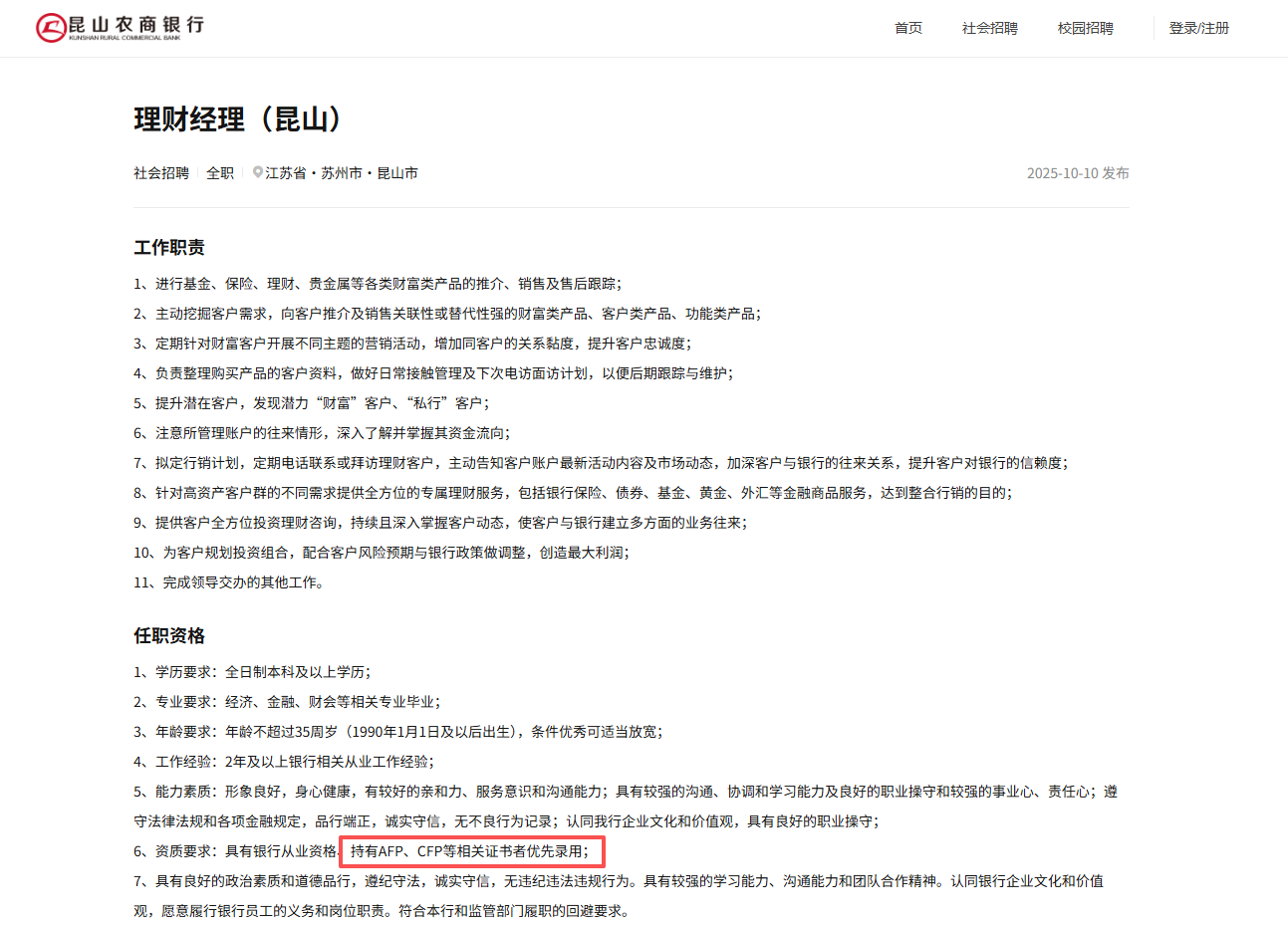
Task: Click duty item 1 about 基金、保险 products
Action: pos(378,284)
